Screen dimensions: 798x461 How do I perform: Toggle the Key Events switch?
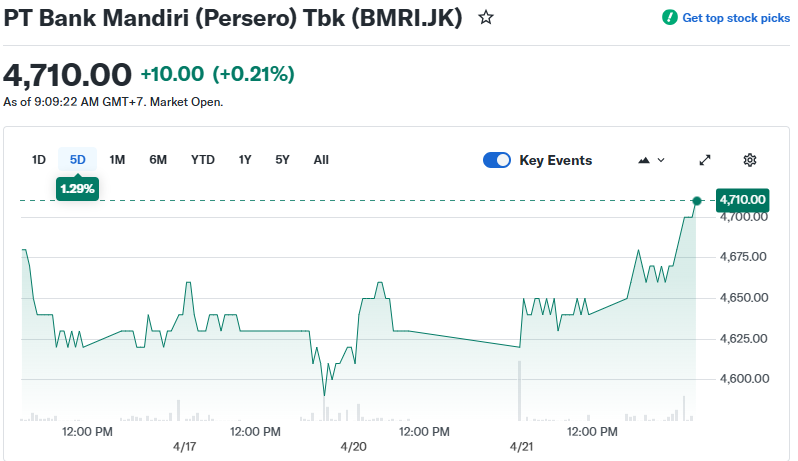(x=497, y=160)
